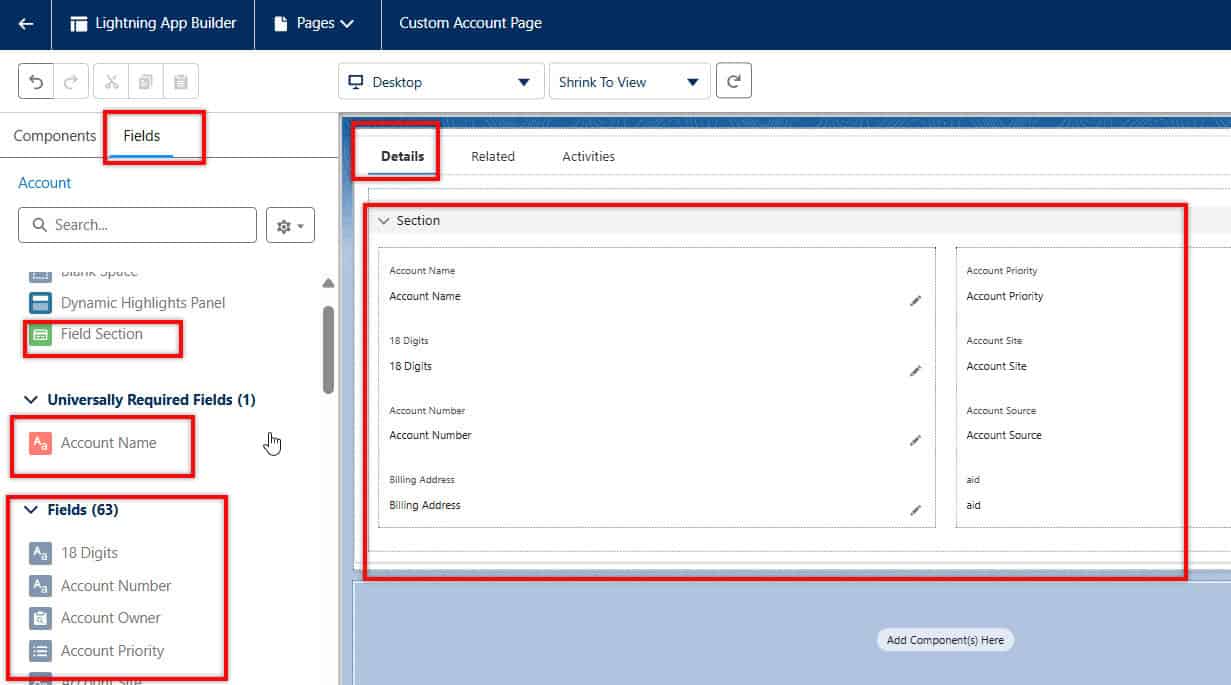Click the Account Priority picklist icon
1231x685 pixels.
pos(40,651)
